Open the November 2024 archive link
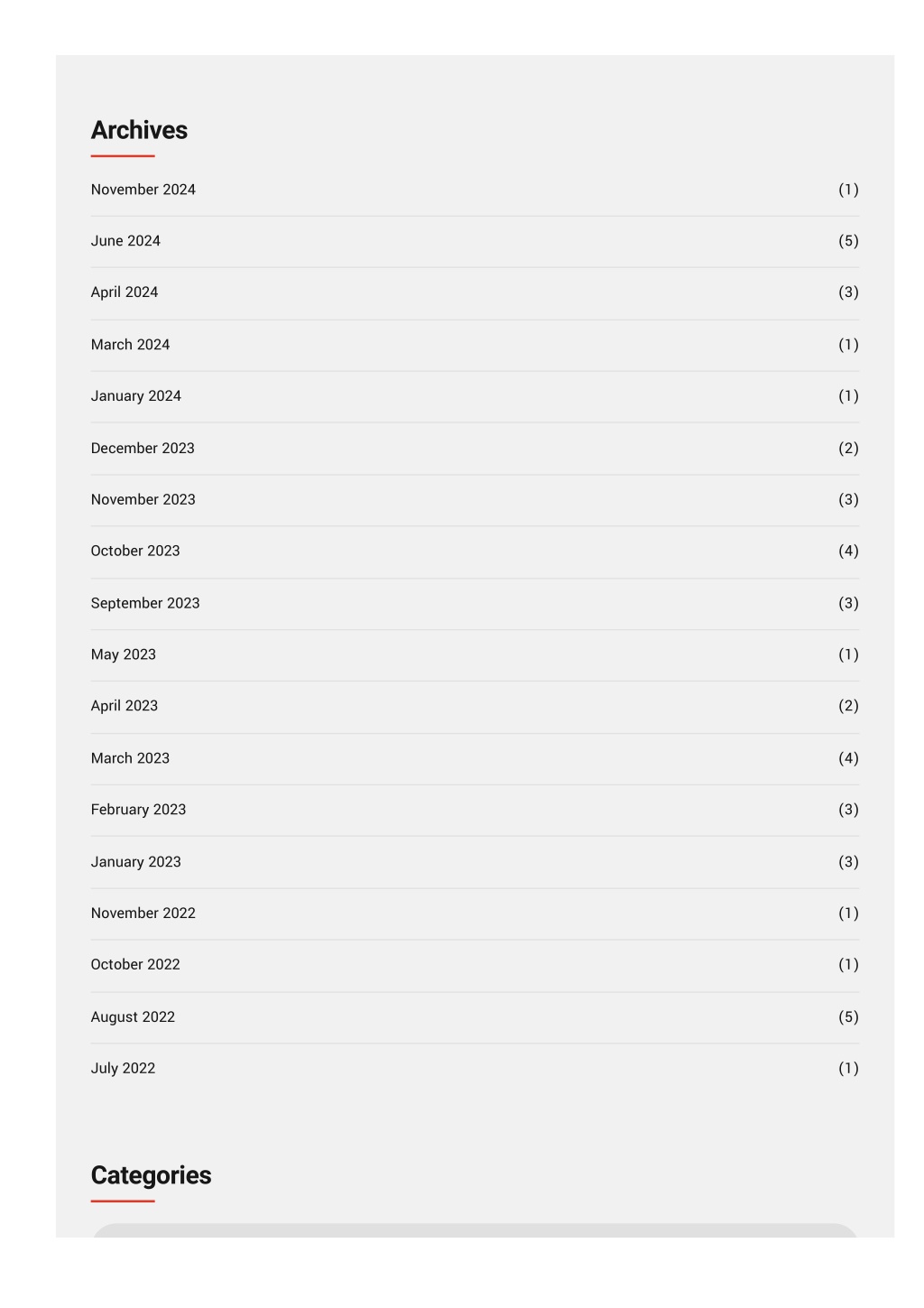The width and height of the screenshot is (924, 1308). pos(143,190)
